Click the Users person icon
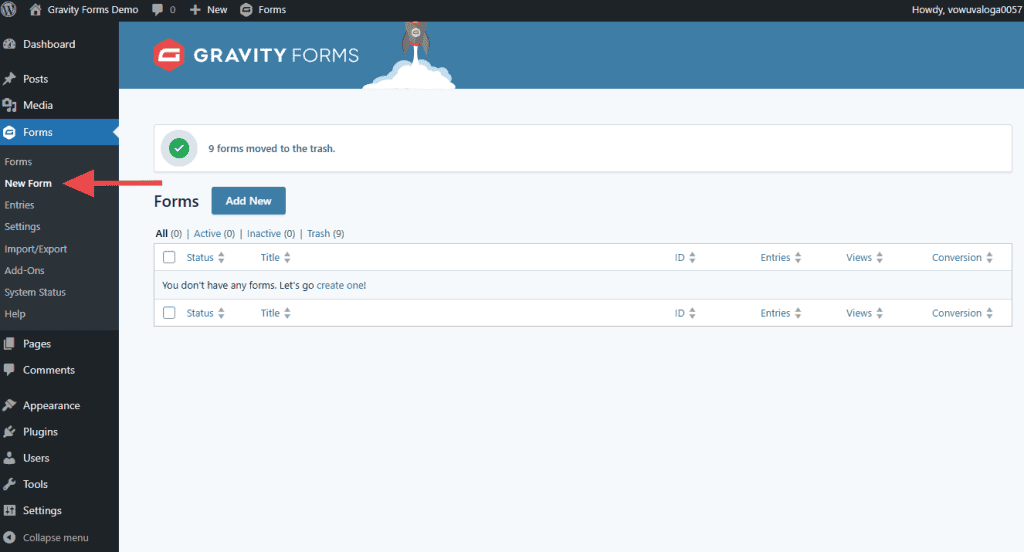 point(9,458)
